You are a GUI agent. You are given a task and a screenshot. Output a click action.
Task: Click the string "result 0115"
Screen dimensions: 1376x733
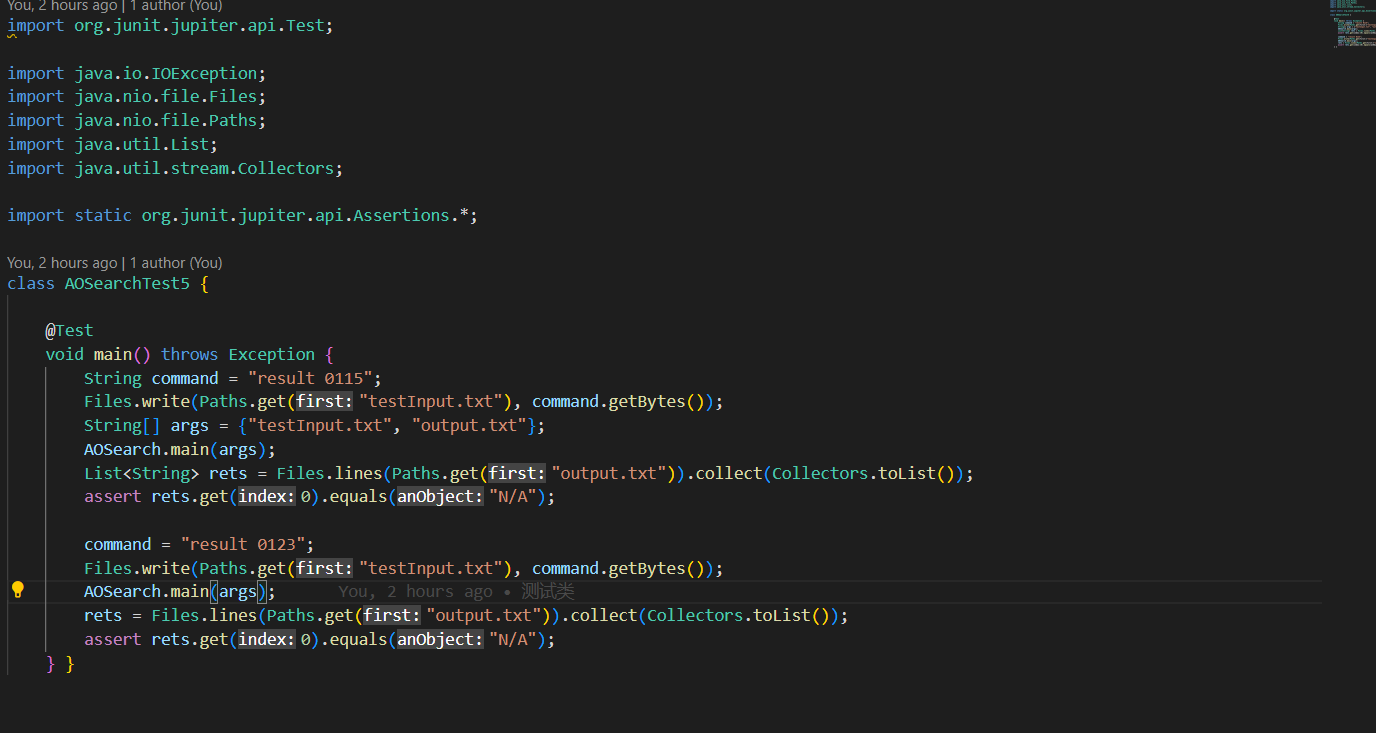310,378
